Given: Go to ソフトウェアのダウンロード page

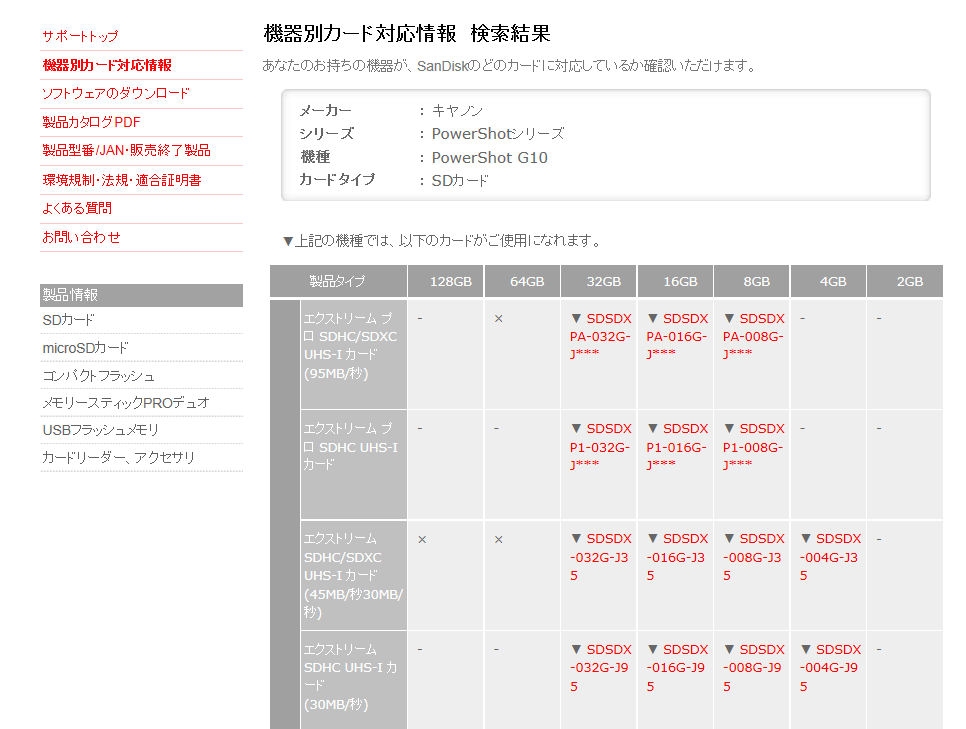Looking at the screenshot, I should click(x=116, y=94).
